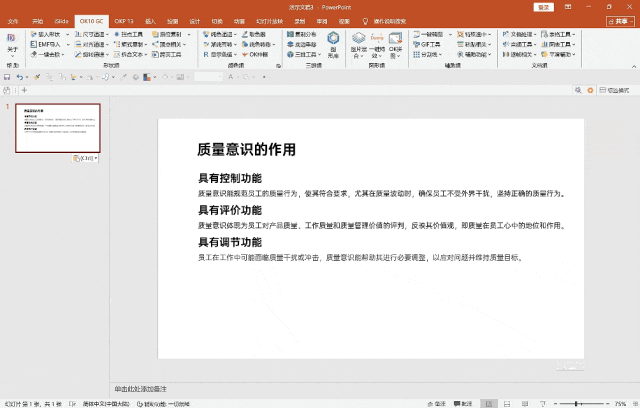Expand the 分割线 dropdown
Screen dimensions: 640x408
pyautogui.click(x=440, y=54)
